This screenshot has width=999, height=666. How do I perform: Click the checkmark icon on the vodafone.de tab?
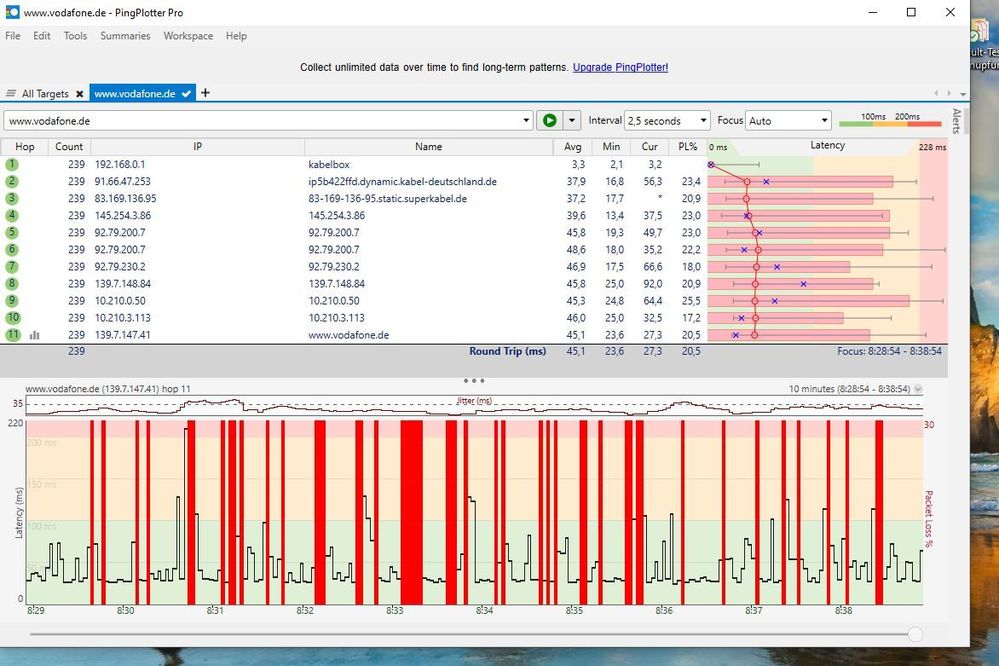pos(186,93)
